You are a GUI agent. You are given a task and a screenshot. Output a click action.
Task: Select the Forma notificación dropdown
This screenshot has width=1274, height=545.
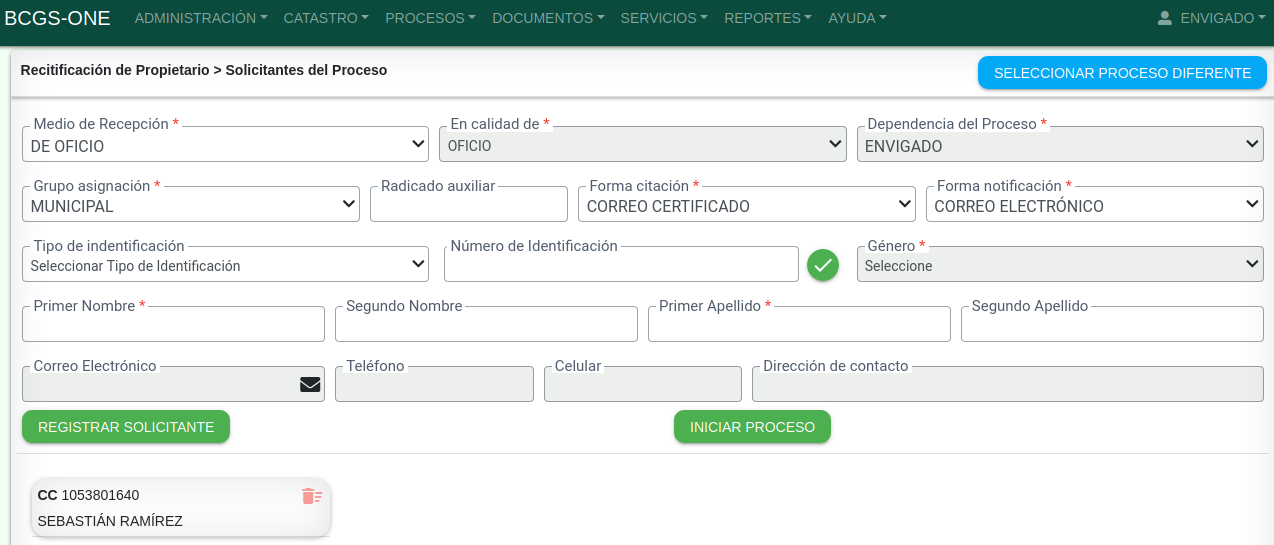tap(1093, 205)
